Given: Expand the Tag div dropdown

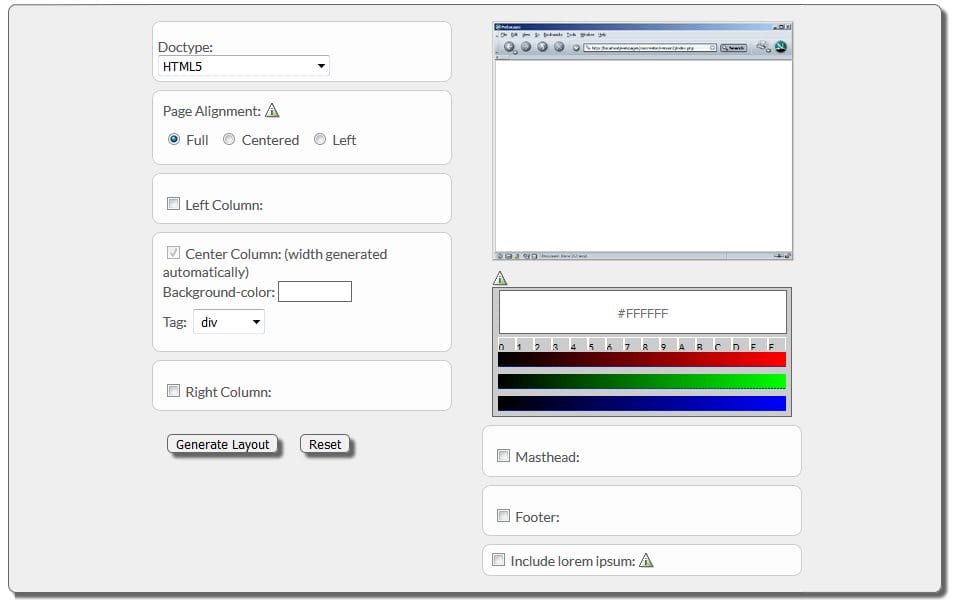Looking at the screenshot, I should click(x=229, y=322).
